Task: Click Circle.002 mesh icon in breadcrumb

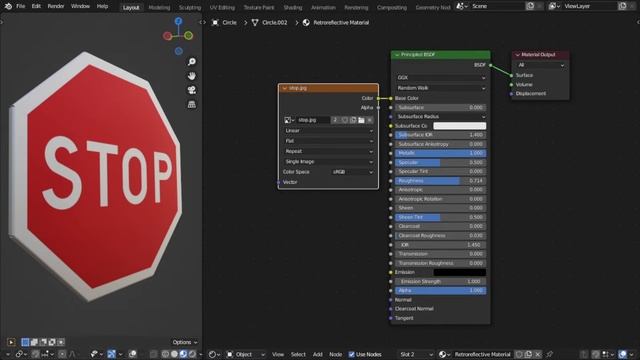Action: tap(255, 22)
